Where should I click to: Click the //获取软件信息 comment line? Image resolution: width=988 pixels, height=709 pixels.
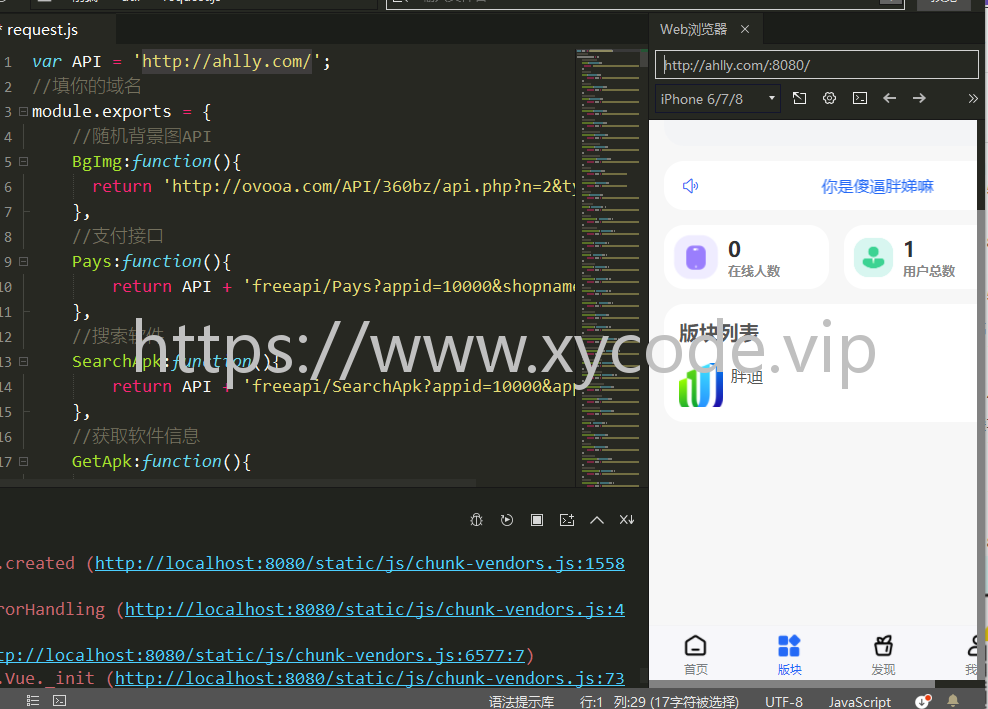click(135, 436)
